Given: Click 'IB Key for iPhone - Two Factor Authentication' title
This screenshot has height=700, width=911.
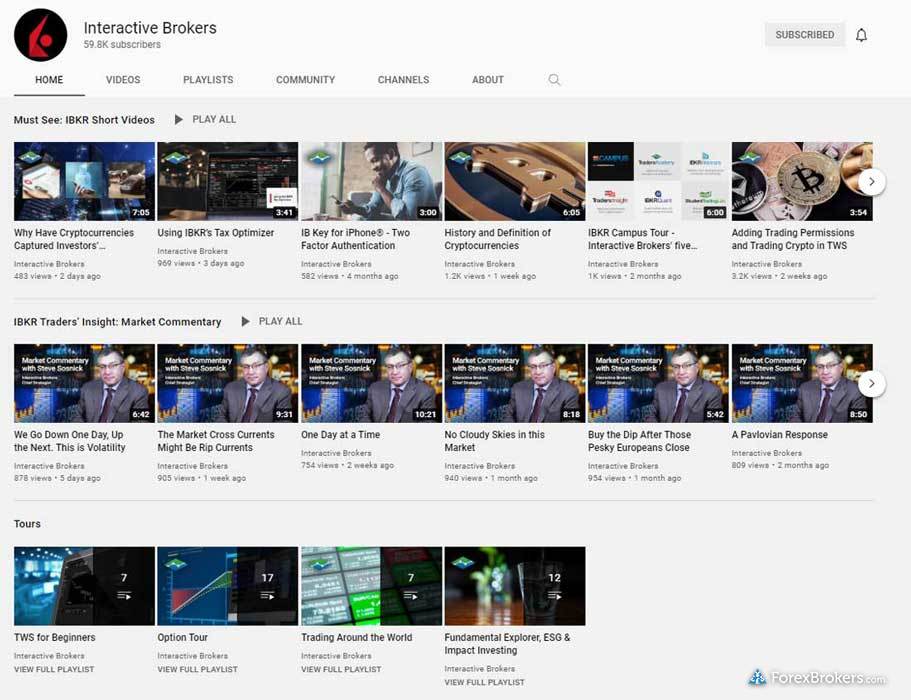Looking at the screenshot, I should 356,239.
